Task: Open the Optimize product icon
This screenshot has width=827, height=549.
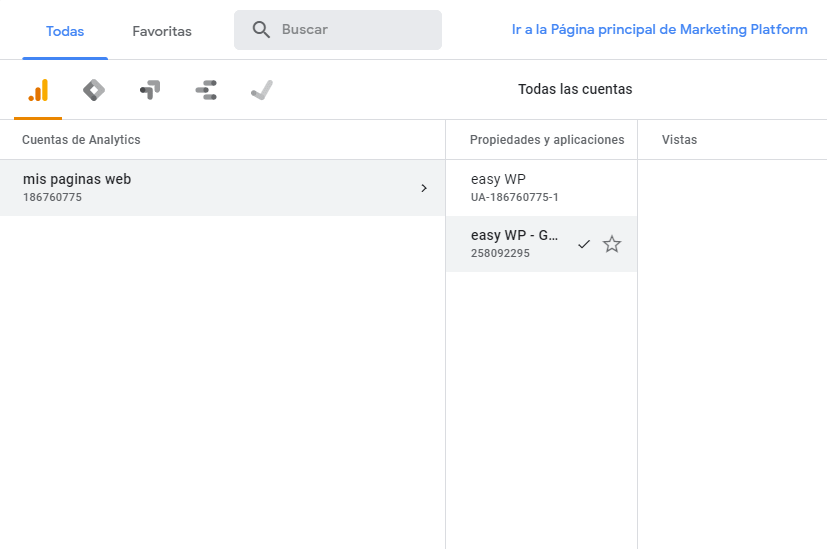Action: tap(150, 90)
